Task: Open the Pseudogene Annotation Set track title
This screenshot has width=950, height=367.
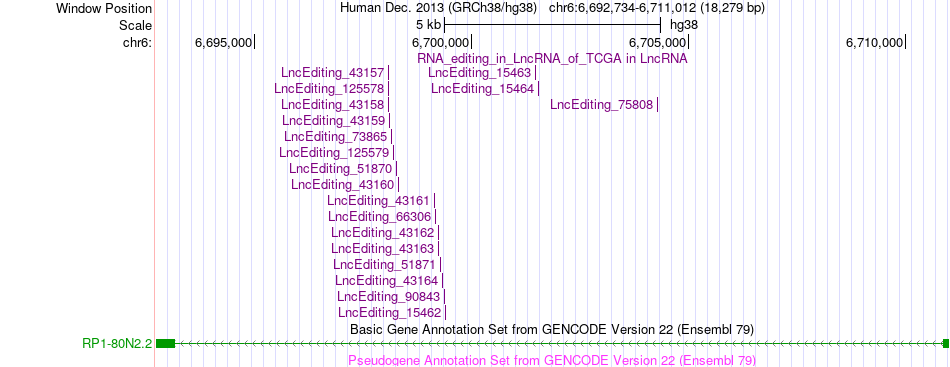Action: (x=552, y=360)
